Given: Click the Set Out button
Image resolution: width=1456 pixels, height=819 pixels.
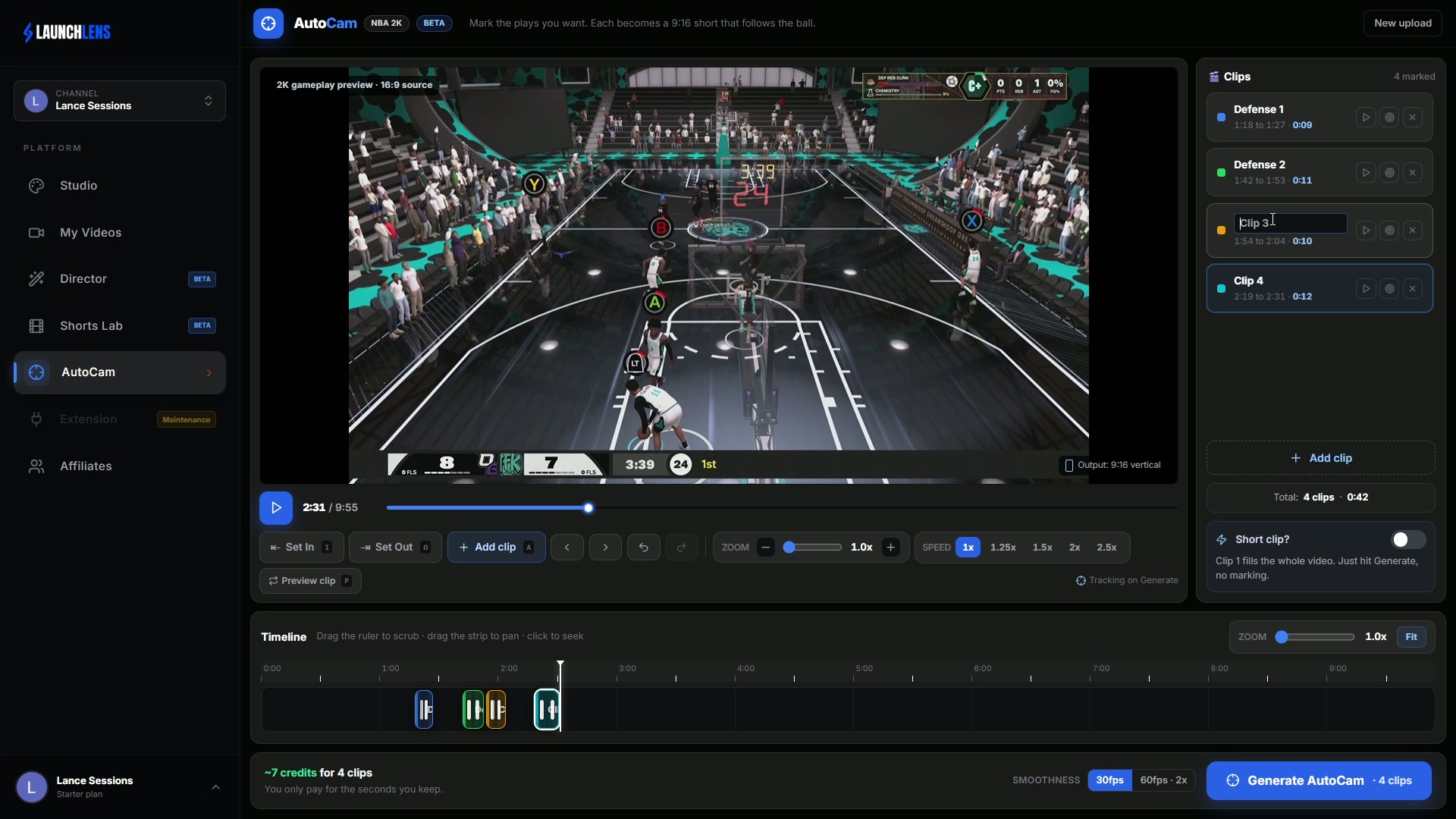Looking at the screenshot, I should click(395, 548).
